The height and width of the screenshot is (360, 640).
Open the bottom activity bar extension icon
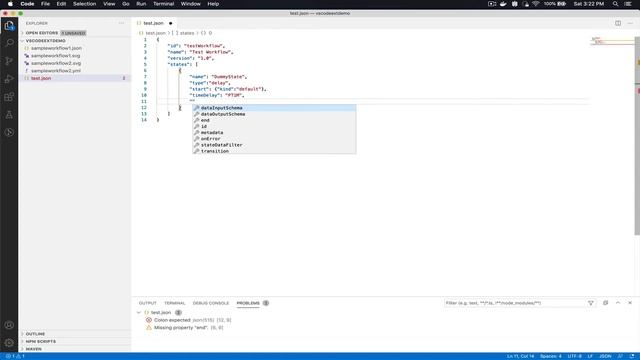[9, 132]
